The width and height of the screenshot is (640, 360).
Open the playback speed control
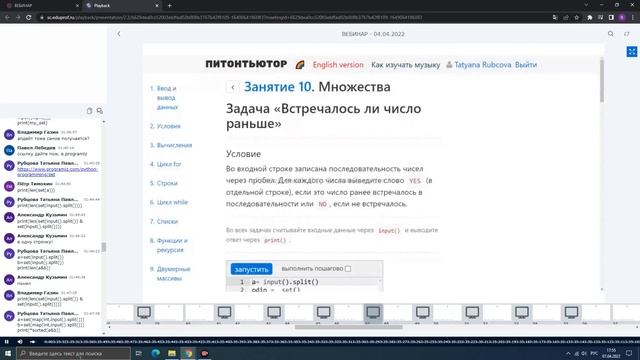coord(32,342)
